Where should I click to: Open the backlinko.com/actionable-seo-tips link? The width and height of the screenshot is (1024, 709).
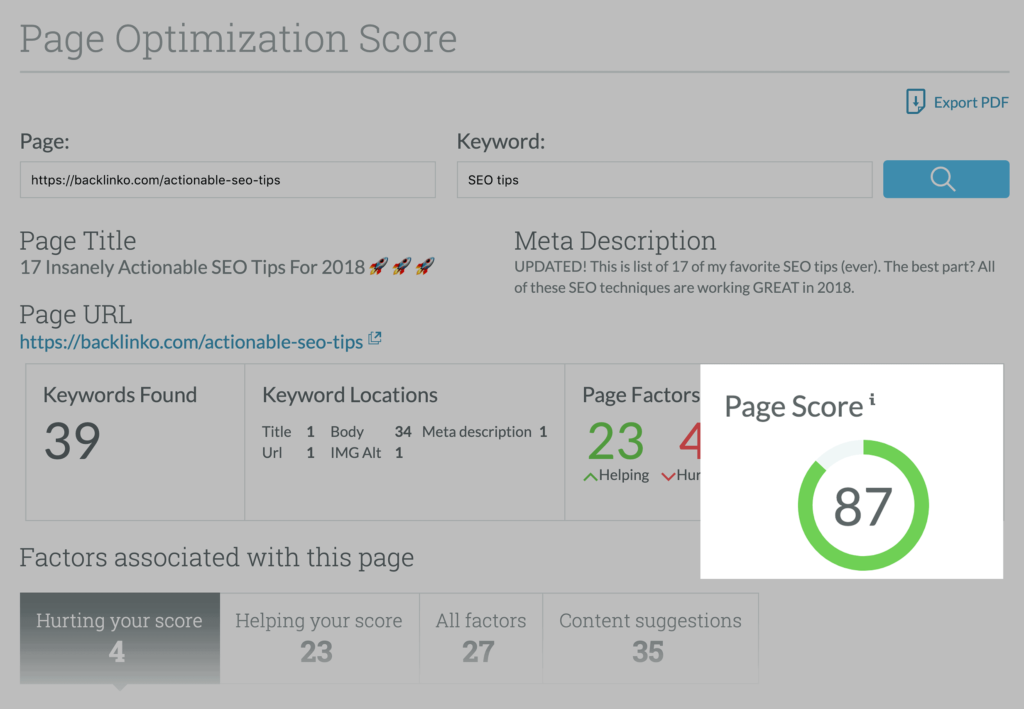tap(191, 342)
